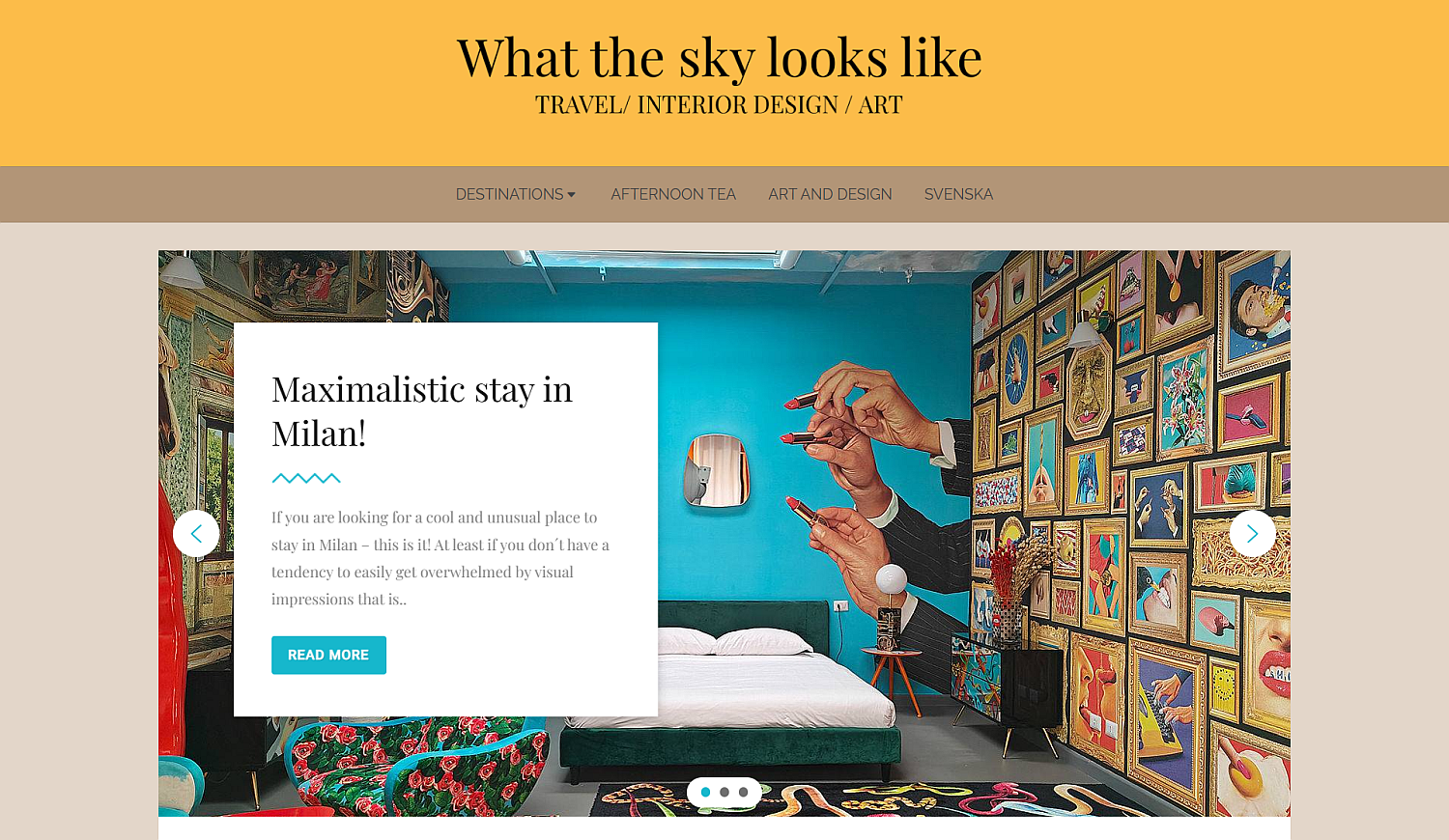Open the AFTERNOON TEA menu item
The width and height of the screenshot is (1449, 840).
pyautogui.click(x=673, y=194)
